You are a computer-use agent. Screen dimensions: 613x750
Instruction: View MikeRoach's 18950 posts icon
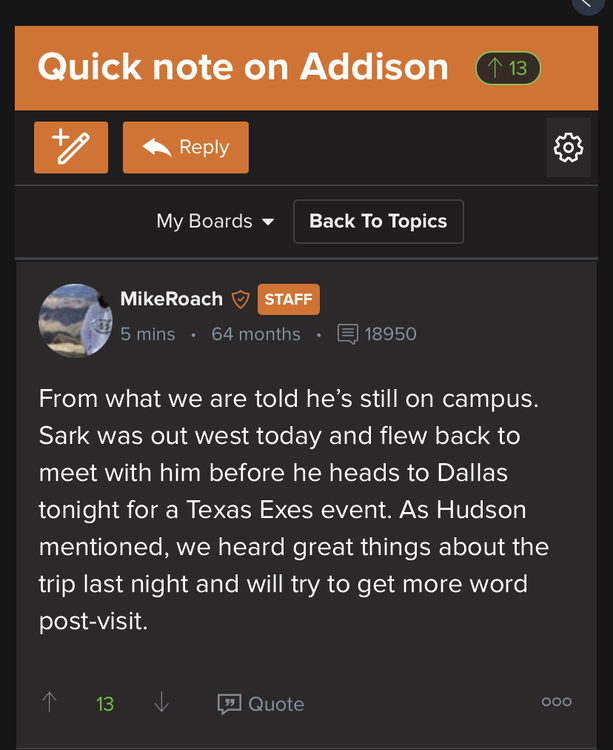348,334
